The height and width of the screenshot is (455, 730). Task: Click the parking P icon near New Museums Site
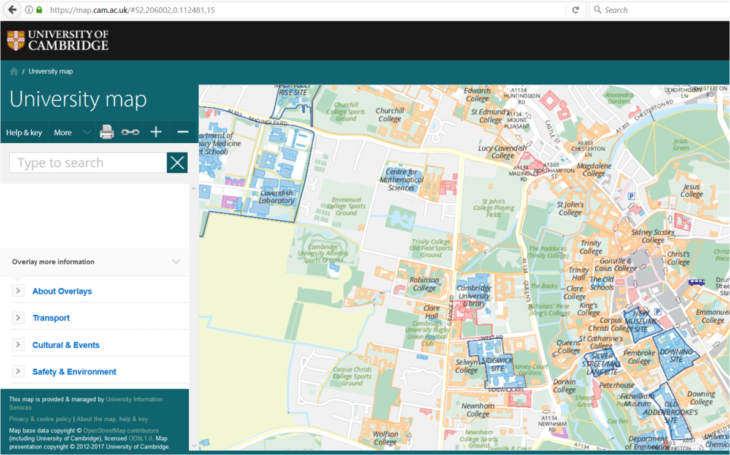[658, 311]
